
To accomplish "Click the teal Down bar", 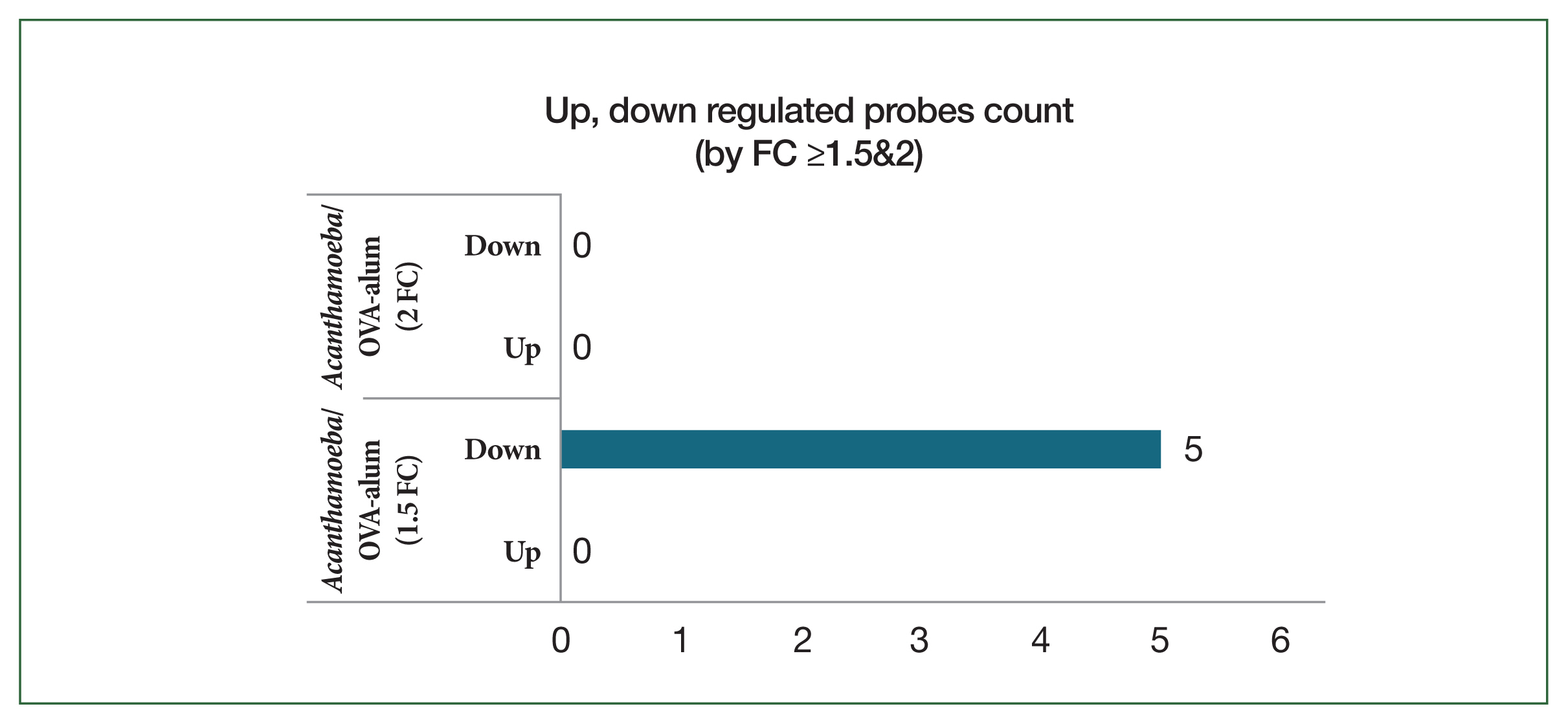I will (x=860, y=449).
